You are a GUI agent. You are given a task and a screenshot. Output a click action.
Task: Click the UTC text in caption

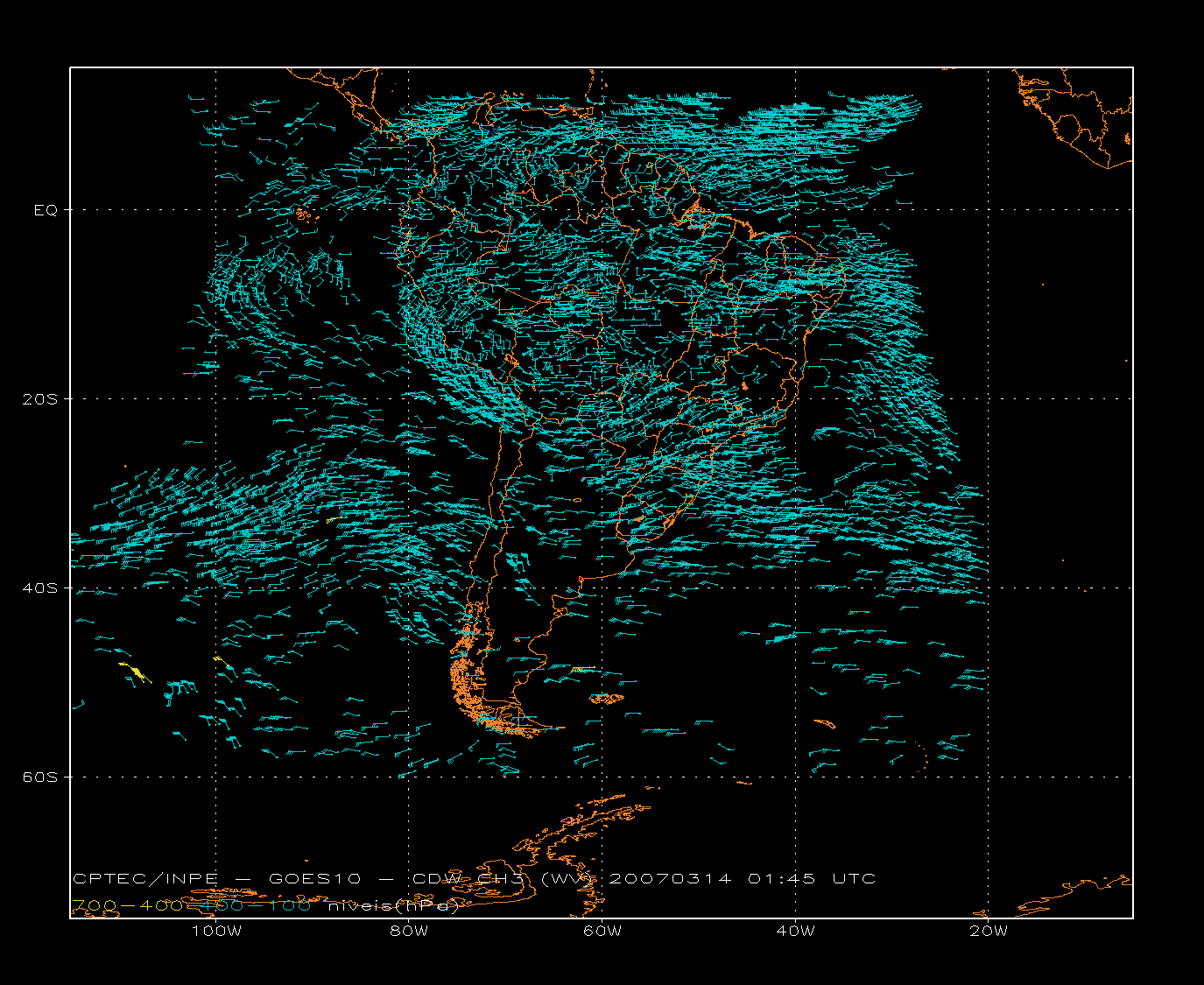[854, 879]
